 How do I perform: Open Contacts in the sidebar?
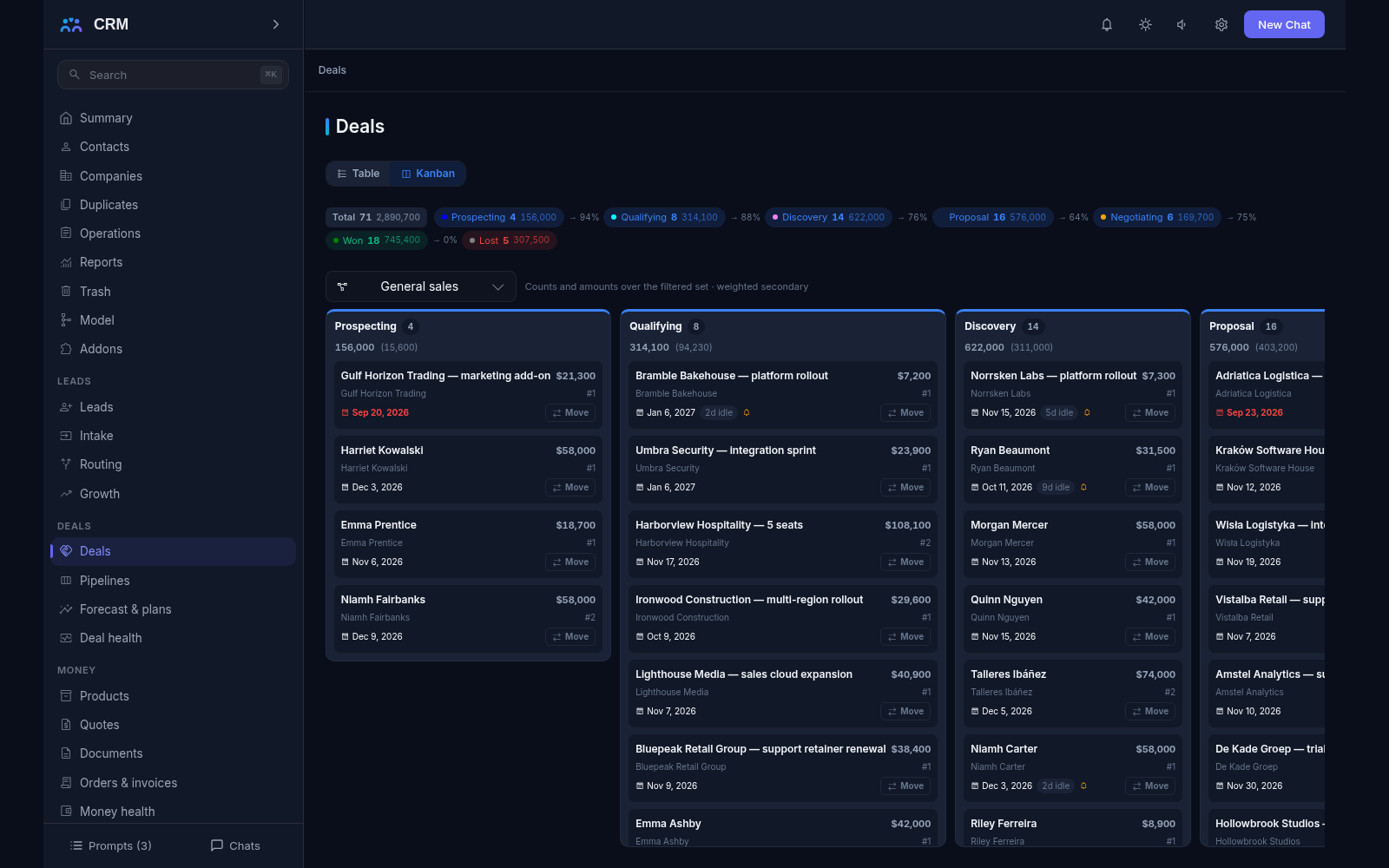point(173,147)
